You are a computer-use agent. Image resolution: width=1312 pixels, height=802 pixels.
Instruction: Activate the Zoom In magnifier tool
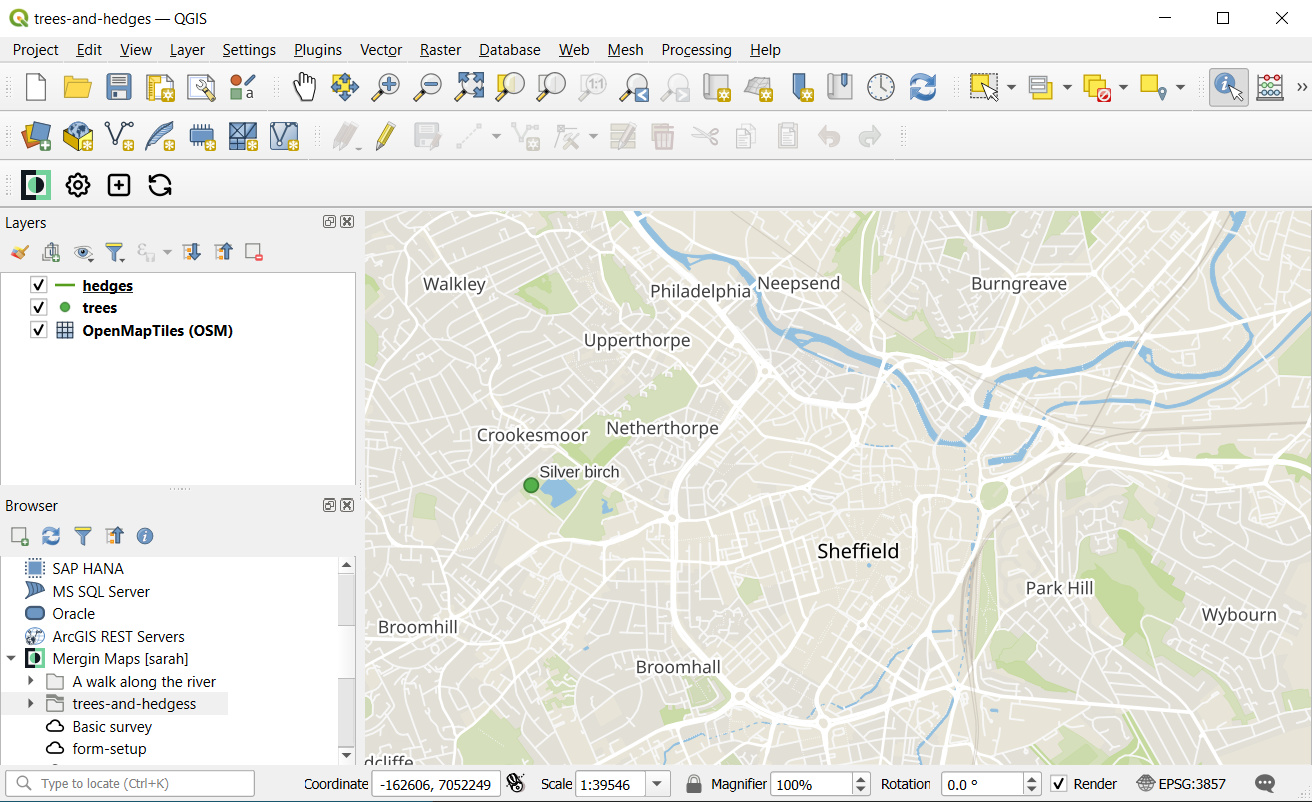pyautogui.click(x=385, y=87)
